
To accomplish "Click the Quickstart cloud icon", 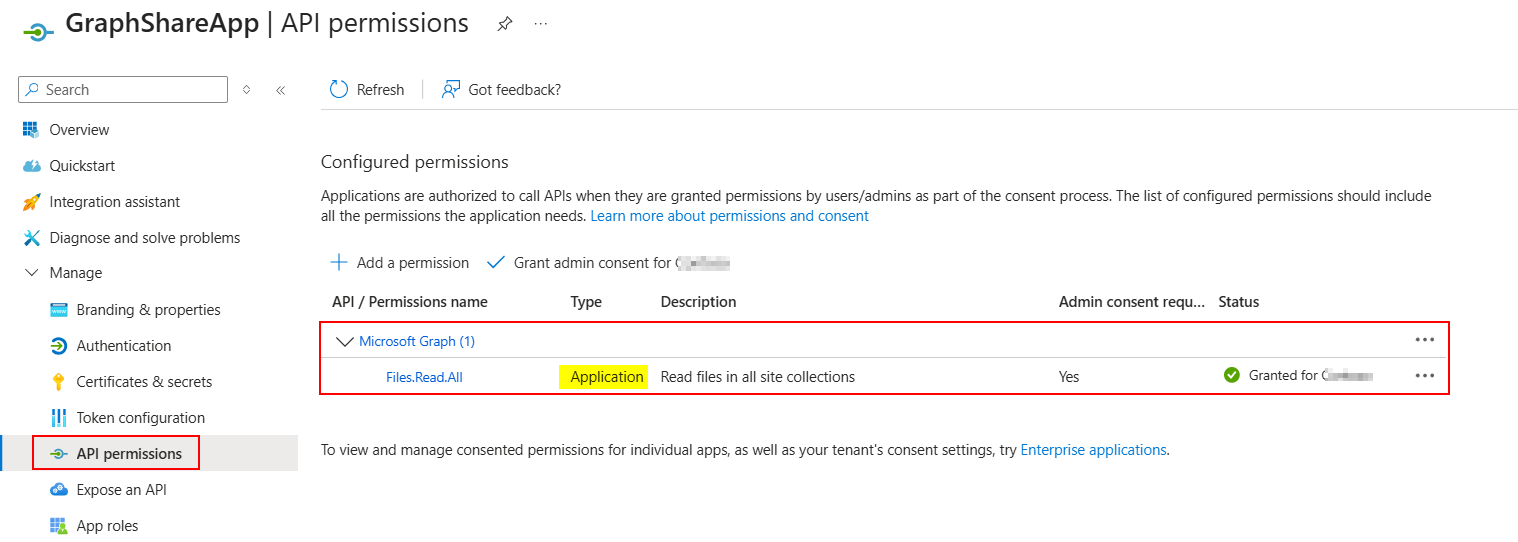I will point(31,166).
